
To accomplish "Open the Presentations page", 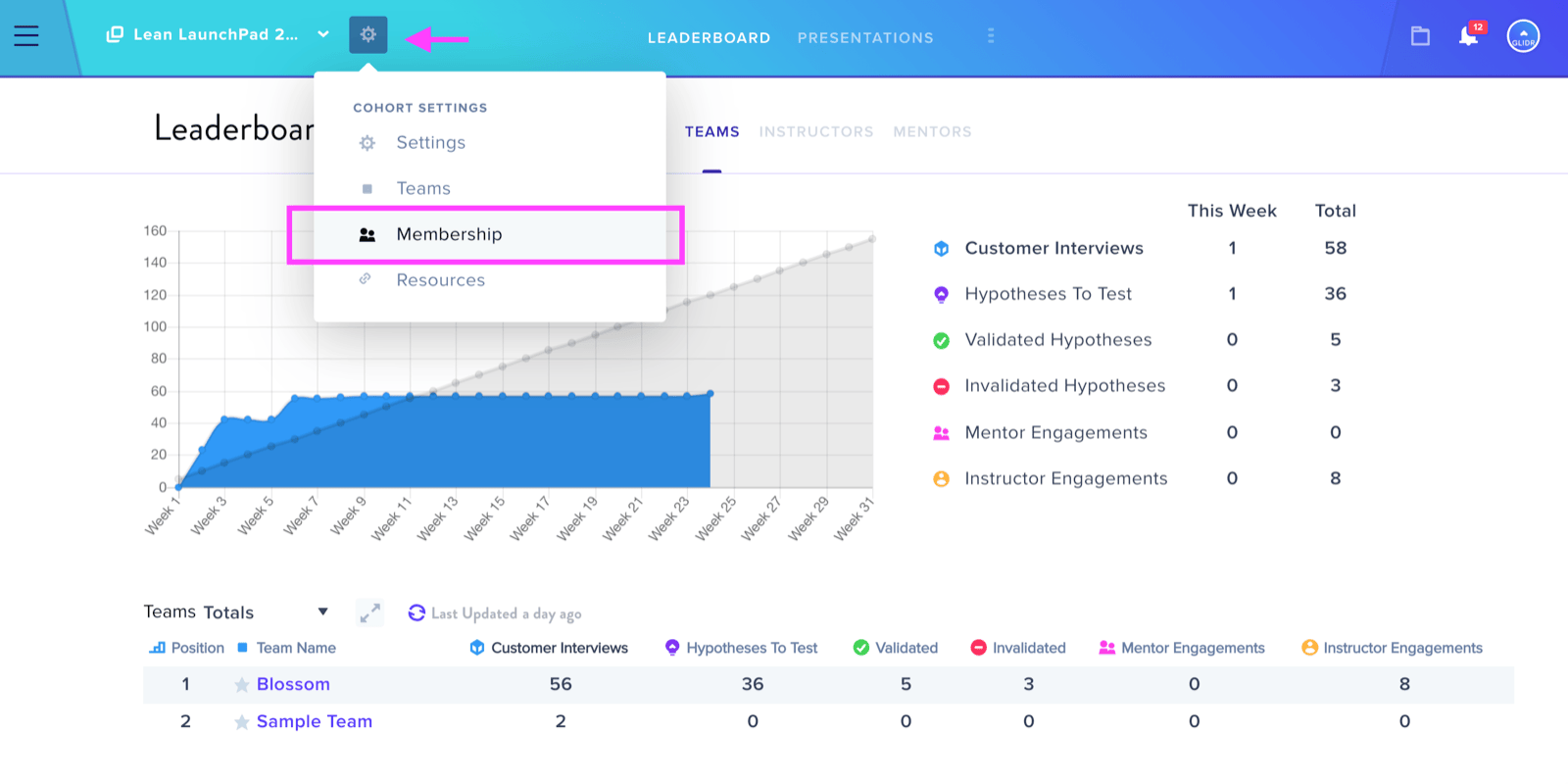I will (865, 37).
